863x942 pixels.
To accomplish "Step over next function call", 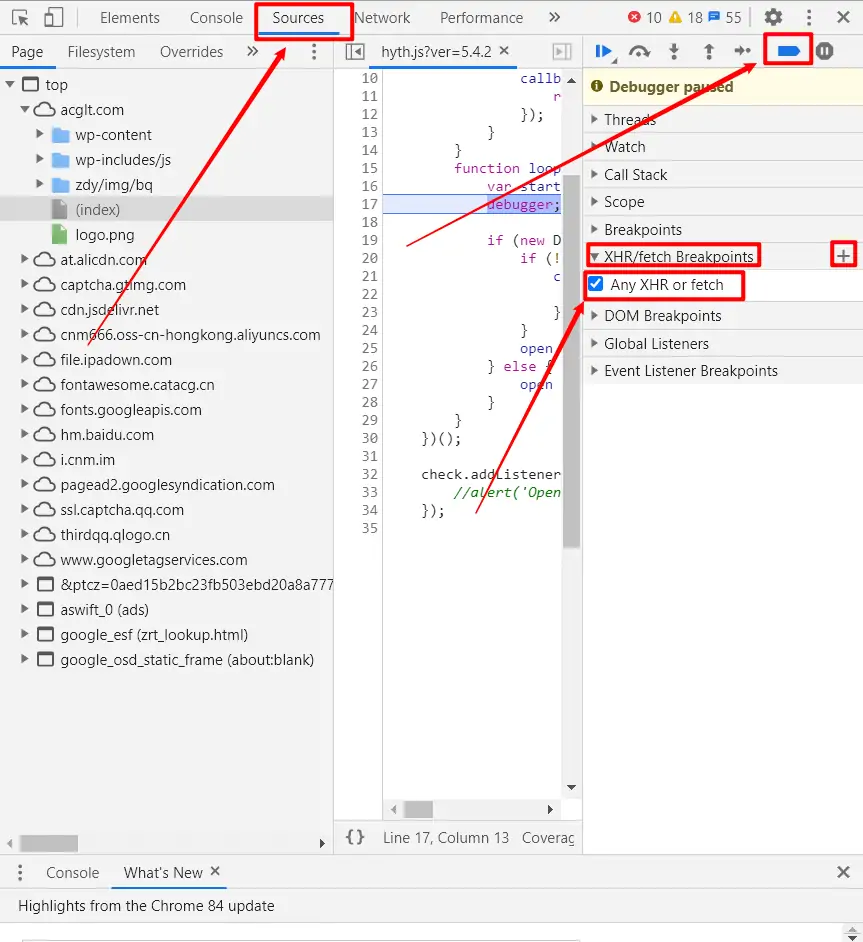I will pyautogui.click(x=638, y=49).
